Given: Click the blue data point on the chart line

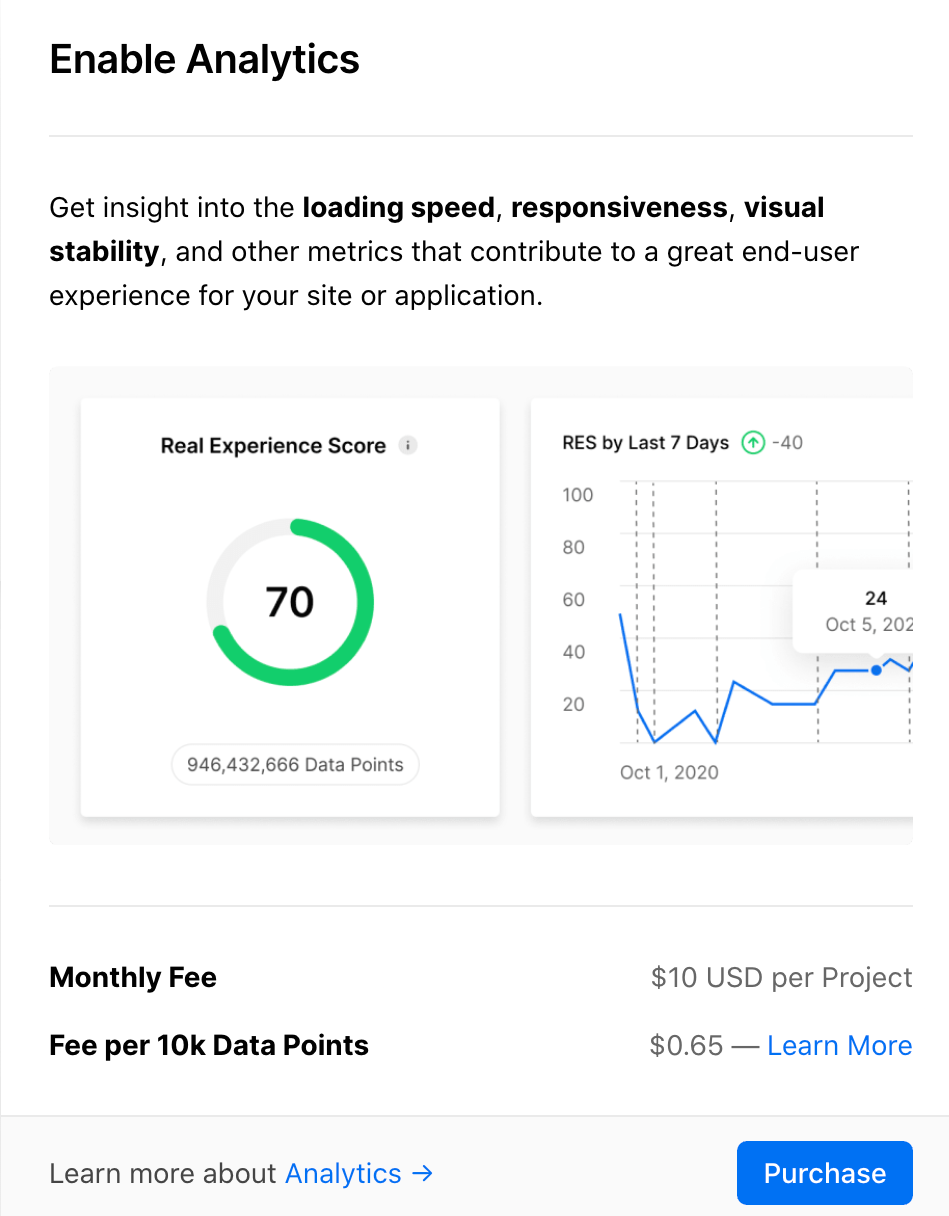Looking at the screenshot, I should [x=876, y=670].
